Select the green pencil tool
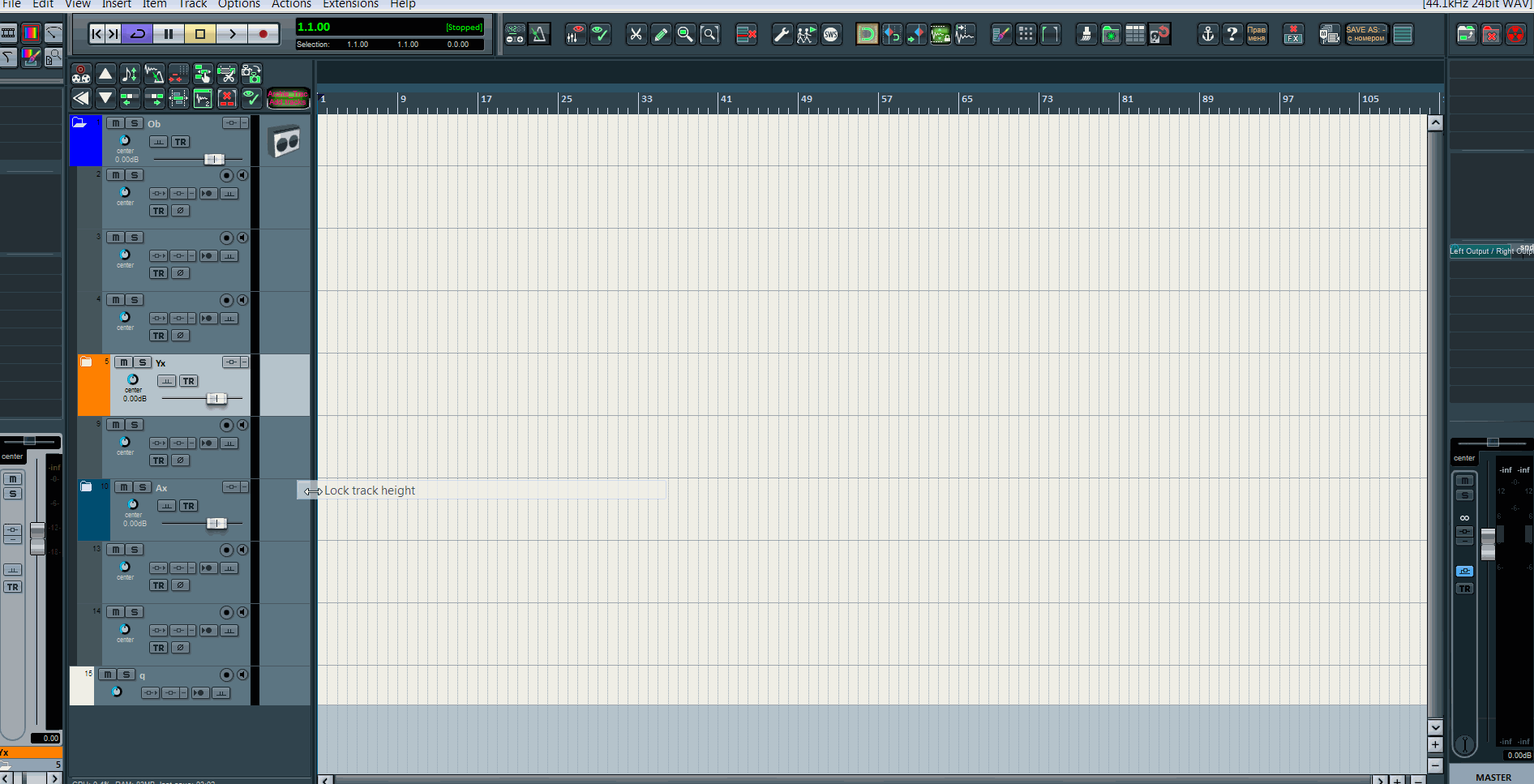This screenshot has height=784, width=1534. point(661,34)
